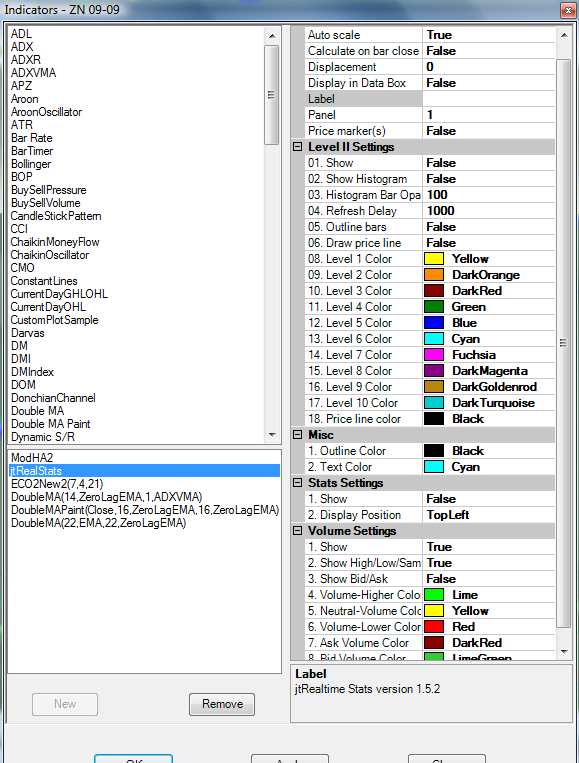This screenshot has width=579, height=763.
Task: Collapse the Level II Settings section
Action: coord(298,146)
